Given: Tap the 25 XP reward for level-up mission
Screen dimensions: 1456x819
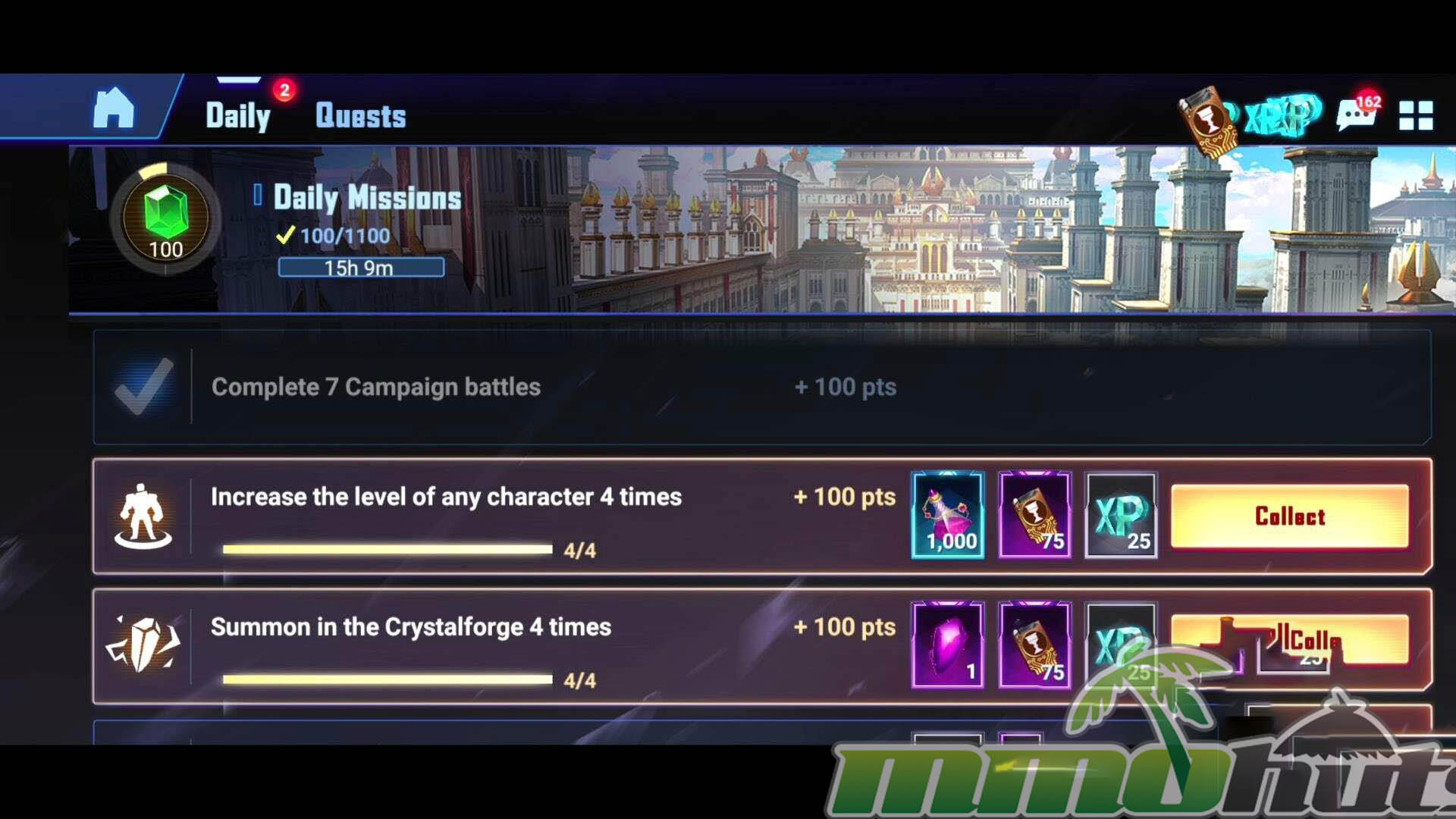Looking at the screenshot, I should (1121, 516).
